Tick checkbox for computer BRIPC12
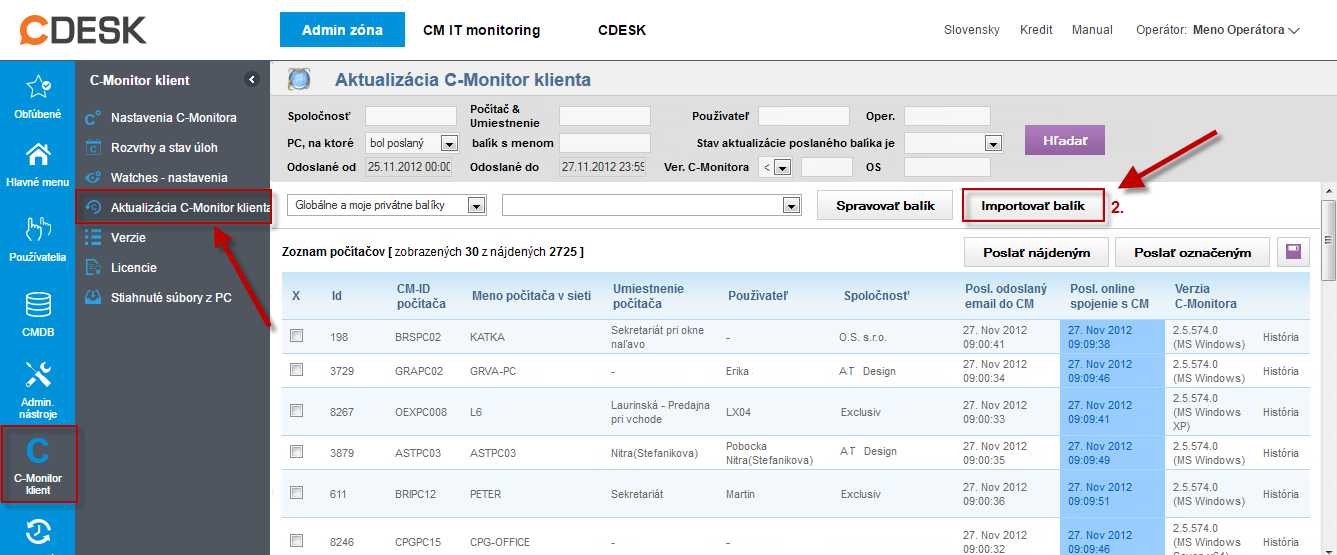This screenshot has height=555, width=1337. click(x=296, y=493)
